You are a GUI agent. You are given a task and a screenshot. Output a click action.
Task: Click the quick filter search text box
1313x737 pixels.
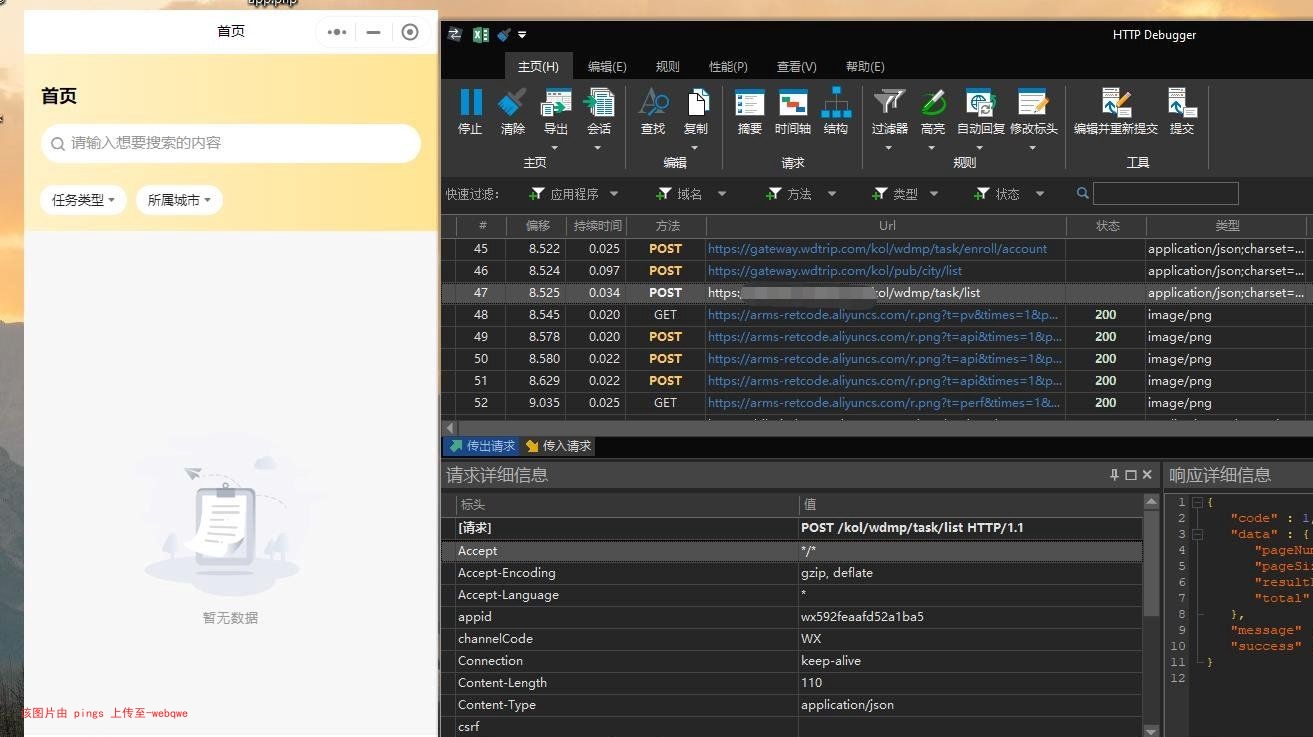pos(1166,194)
